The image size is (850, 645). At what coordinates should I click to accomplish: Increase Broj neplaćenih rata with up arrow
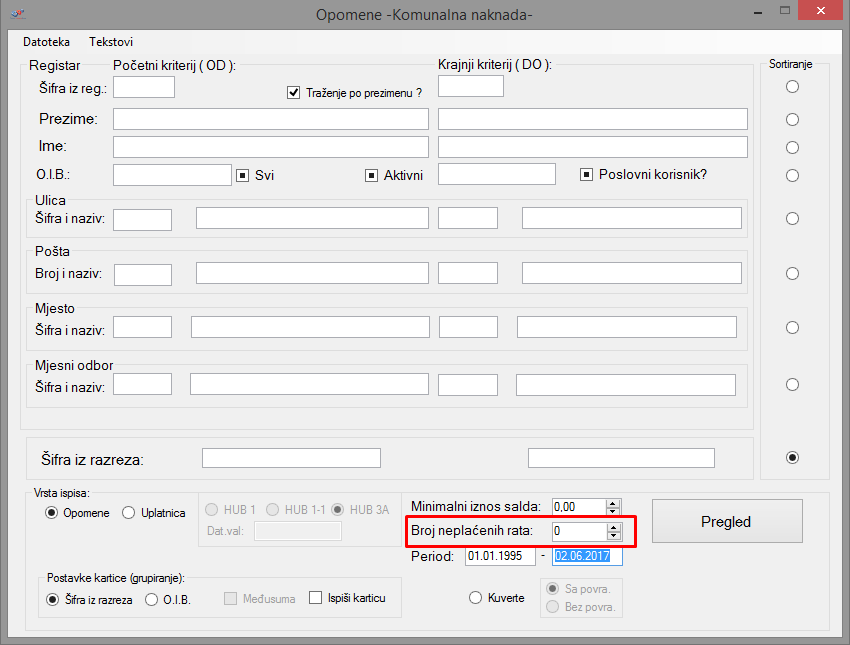613,526
